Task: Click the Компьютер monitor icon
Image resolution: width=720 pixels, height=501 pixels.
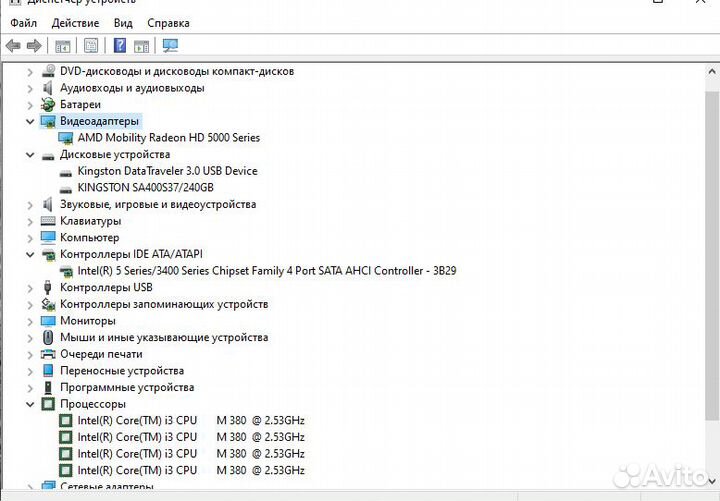Action: click(x=48, y=237)
